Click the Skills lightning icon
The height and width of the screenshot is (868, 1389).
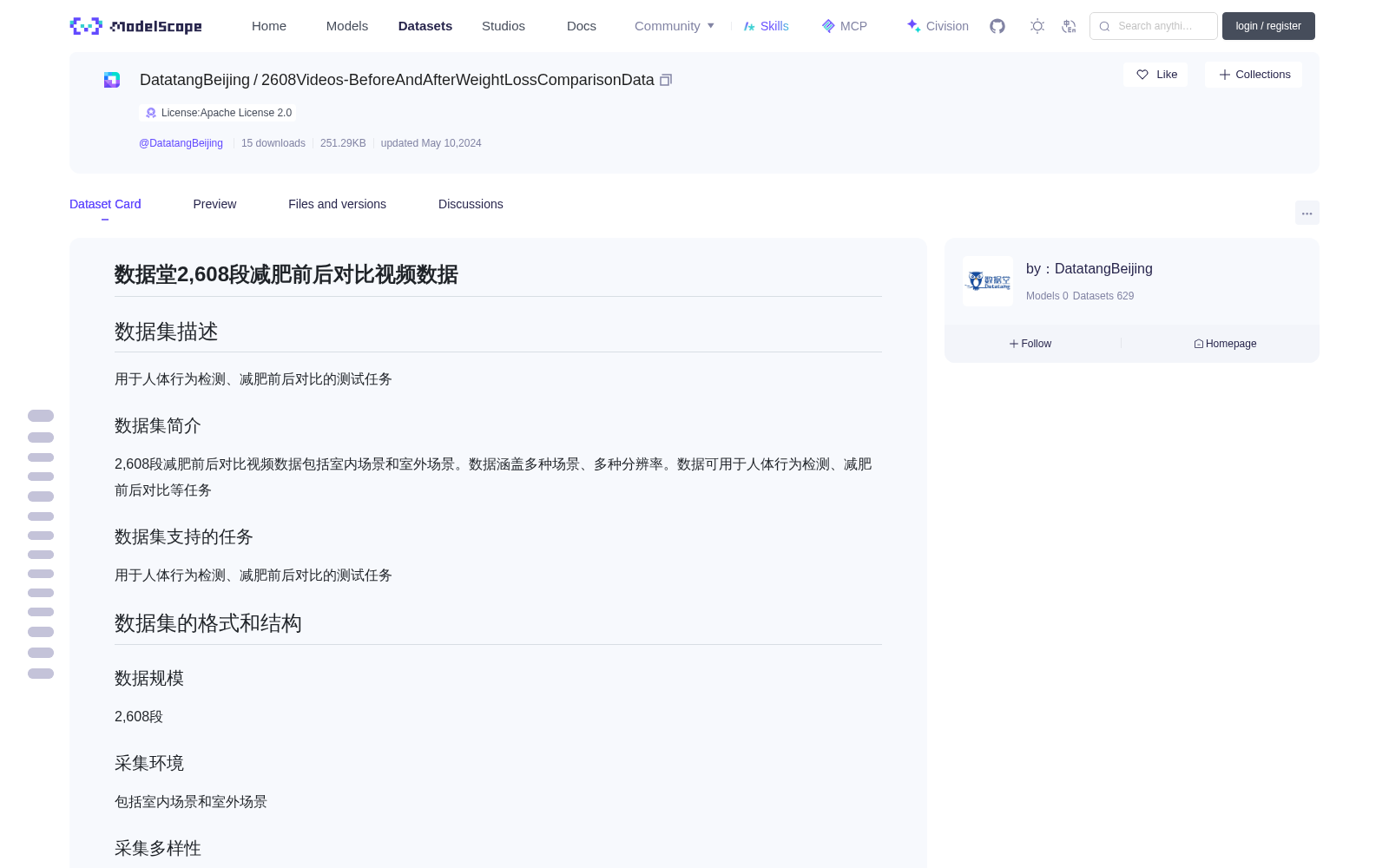pos(749,26)
